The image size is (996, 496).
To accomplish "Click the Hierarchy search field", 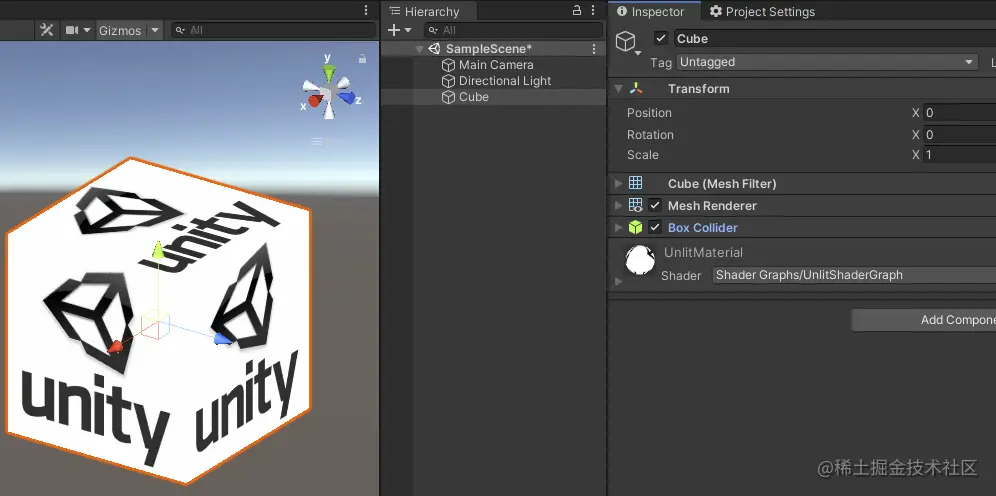I will (x=513, y=30).
